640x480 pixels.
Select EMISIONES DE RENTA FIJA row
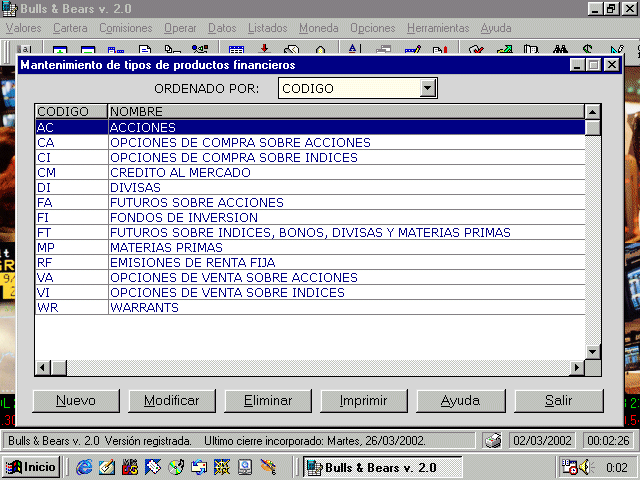click(310, 262)
